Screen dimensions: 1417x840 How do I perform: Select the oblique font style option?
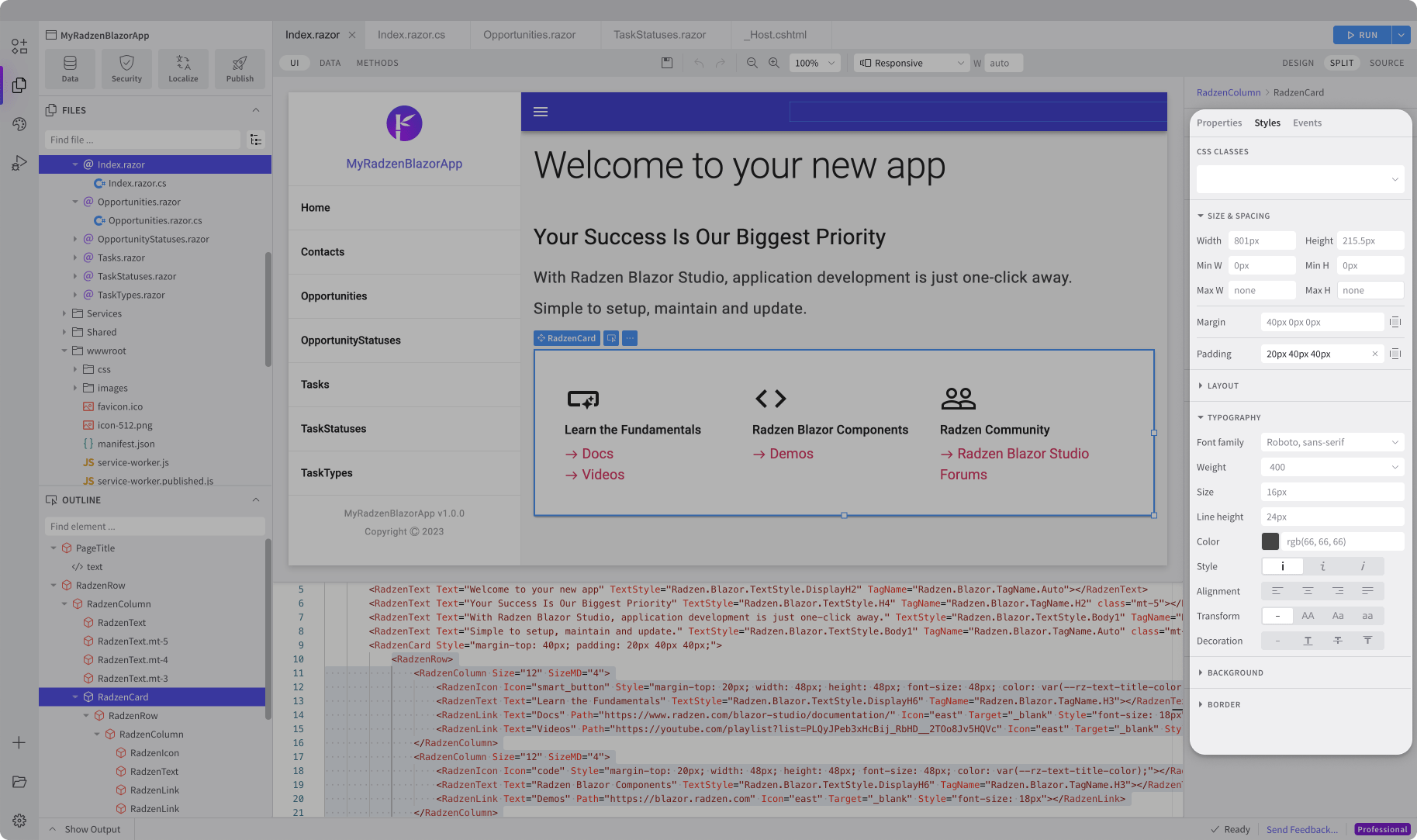(1363, 566)
